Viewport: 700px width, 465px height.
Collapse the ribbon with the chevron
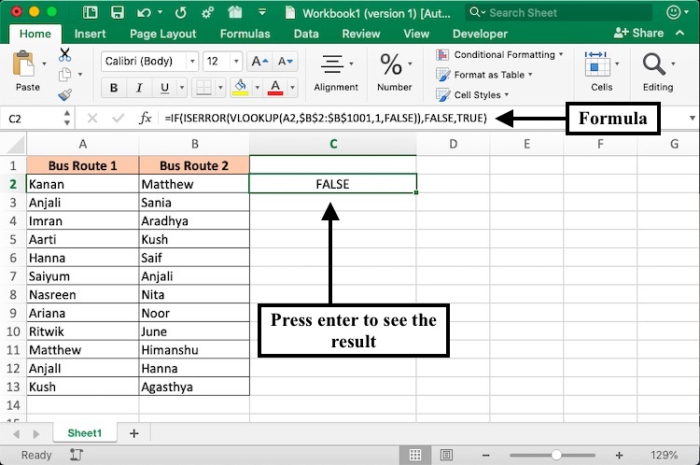point(680,33)
